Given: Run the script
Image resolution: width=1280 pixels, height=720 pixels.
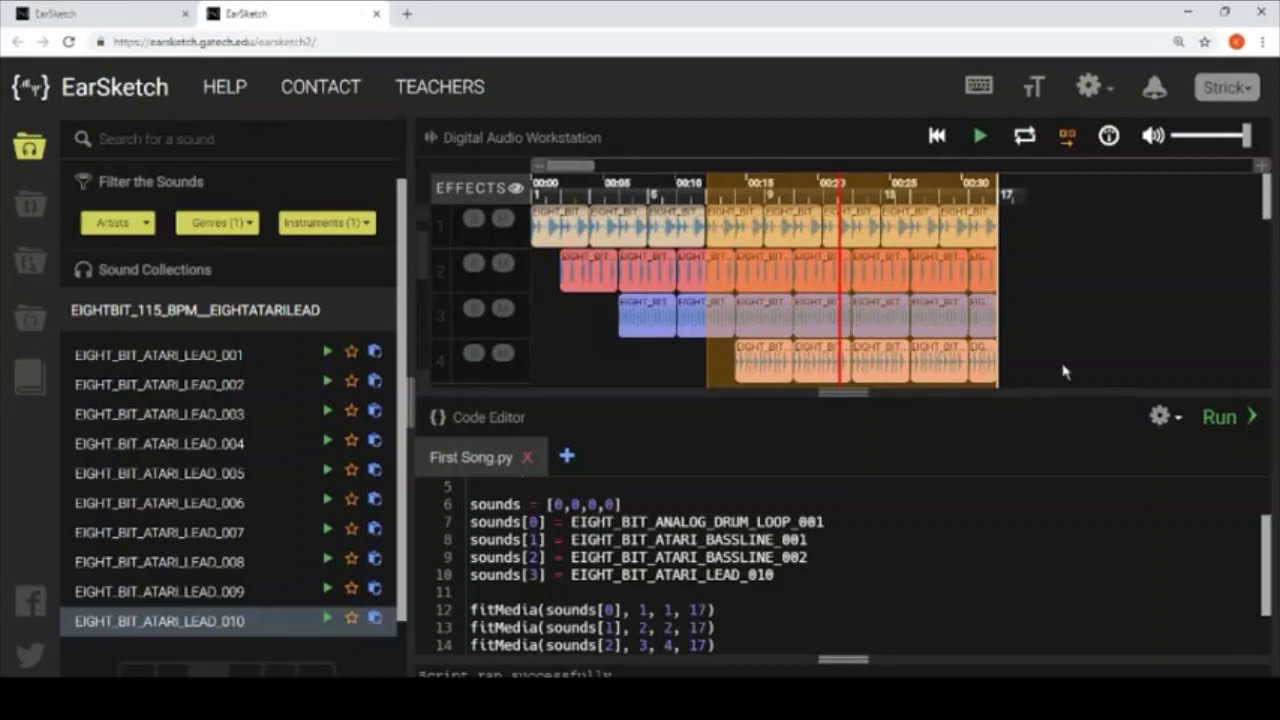Looking at the screenshot, I should (1230, 417).
